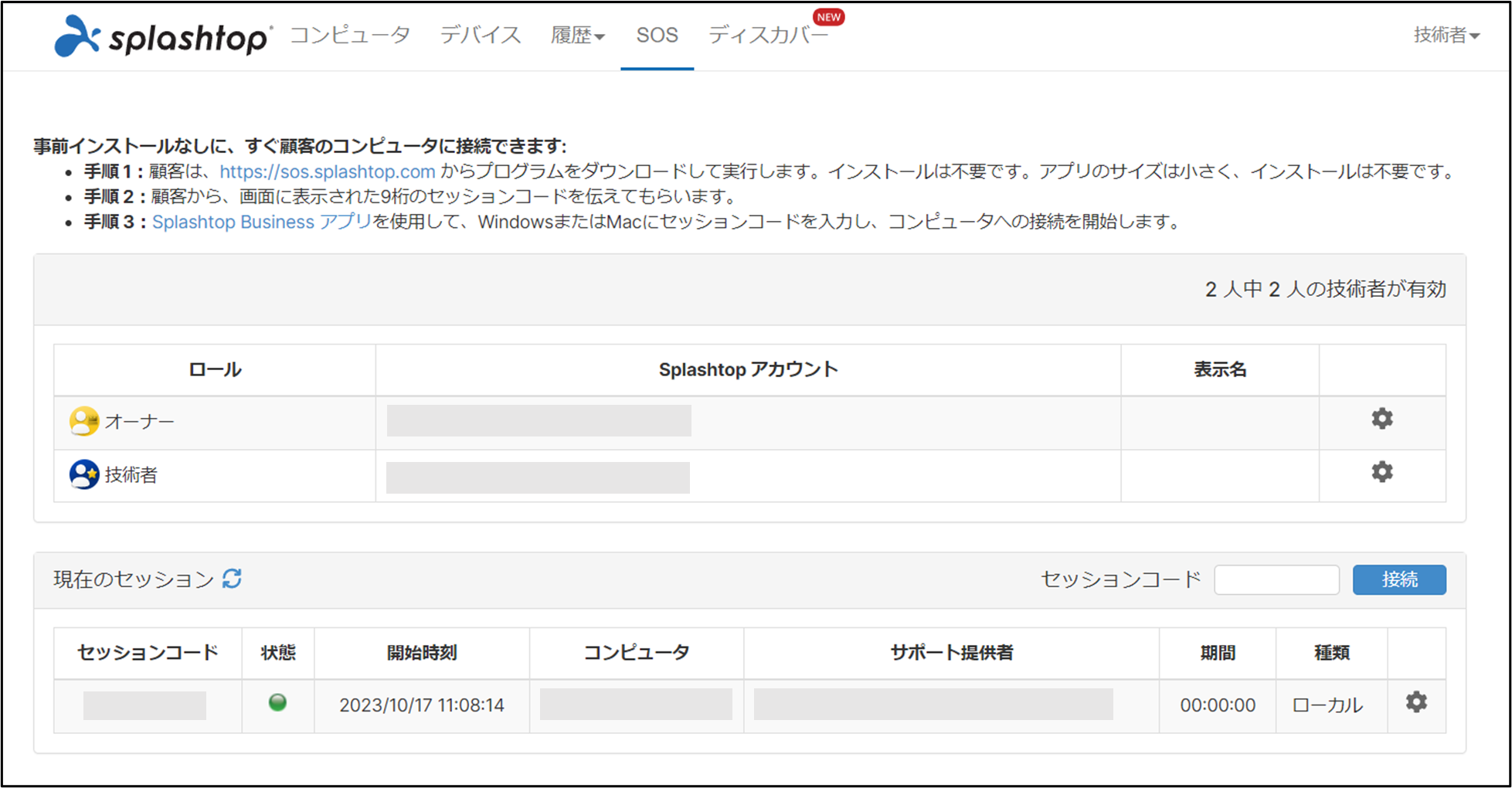Click the 接続 button
1512x788 pixels.
tap(1399, 579)
